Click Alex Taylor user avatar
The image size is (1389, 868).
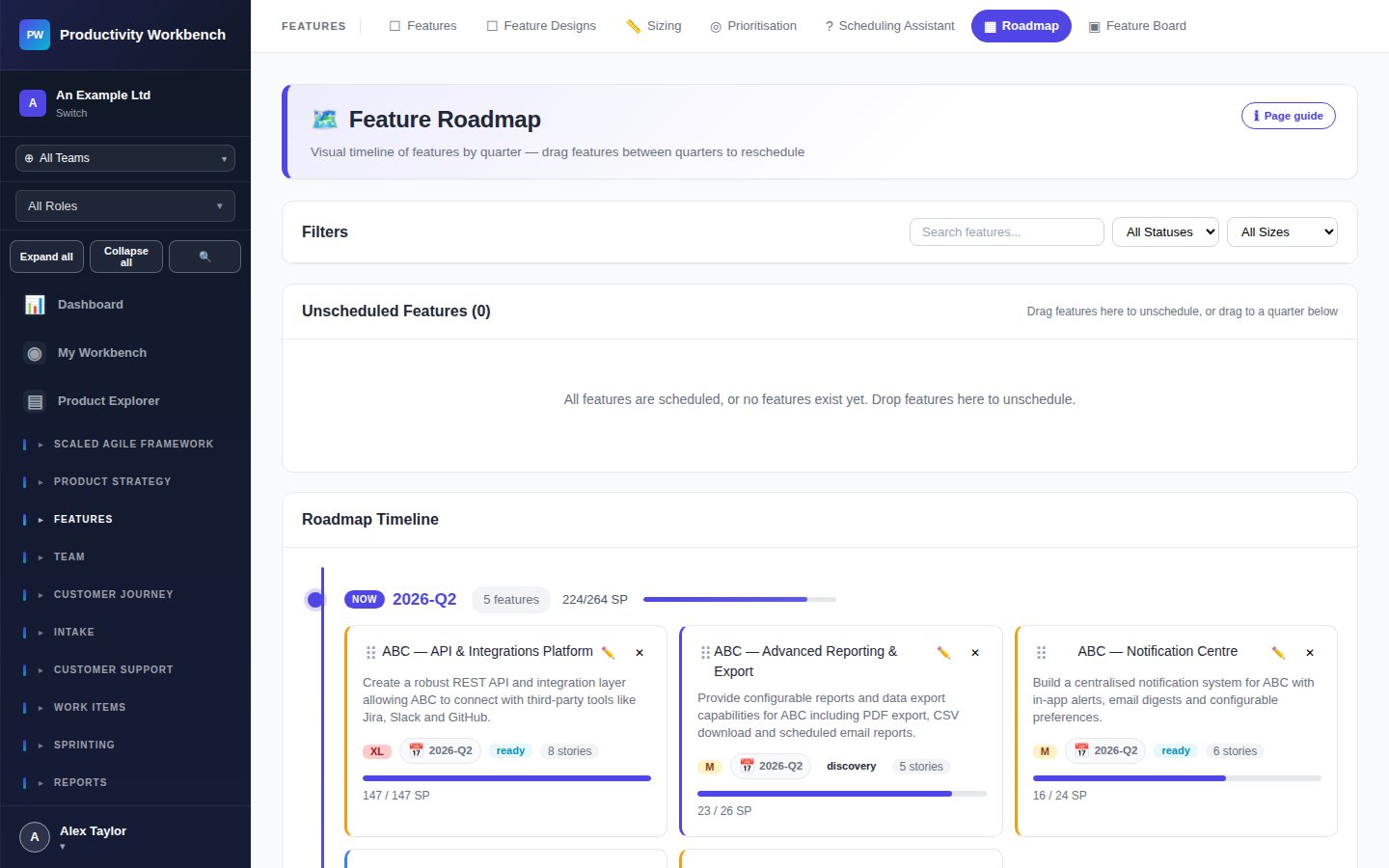[35, 837]
